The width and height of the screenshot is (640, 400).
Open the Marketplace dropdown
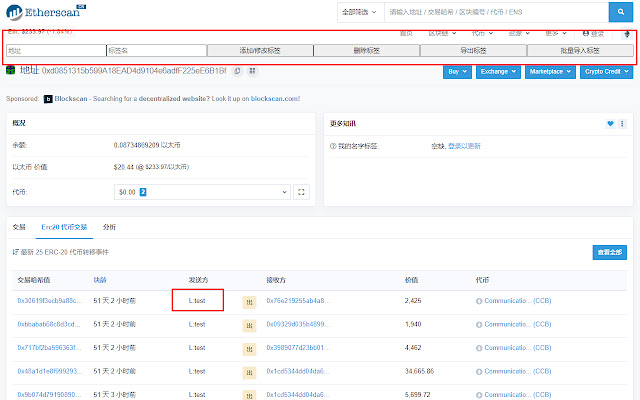pyautogui.click(x=550, y=71)
